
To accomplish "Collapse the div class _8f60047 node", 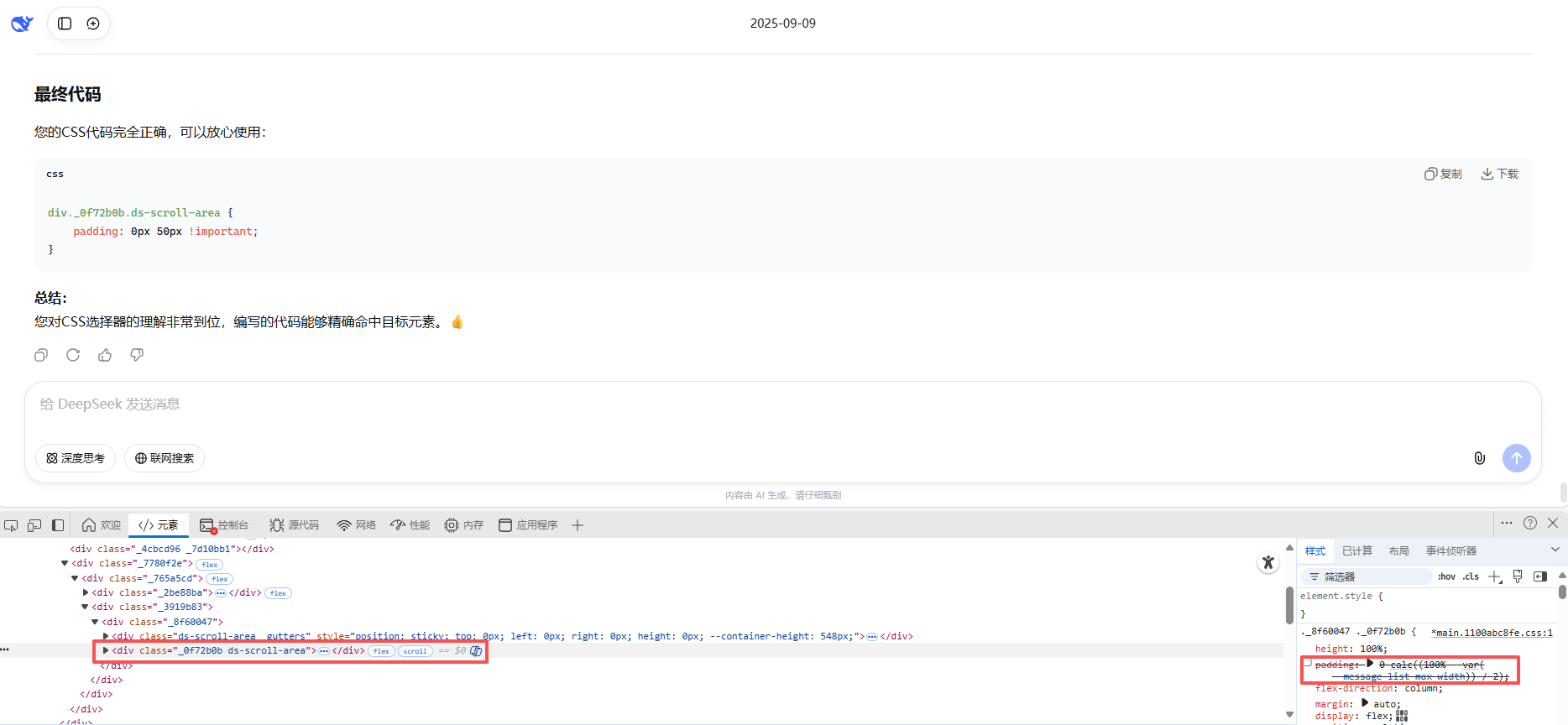I will (x=95, y=622).
